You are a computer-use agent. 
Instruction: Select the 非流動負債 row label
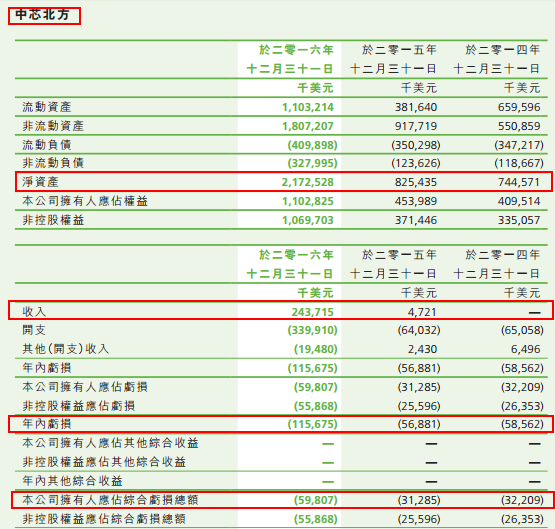(53, 163)
